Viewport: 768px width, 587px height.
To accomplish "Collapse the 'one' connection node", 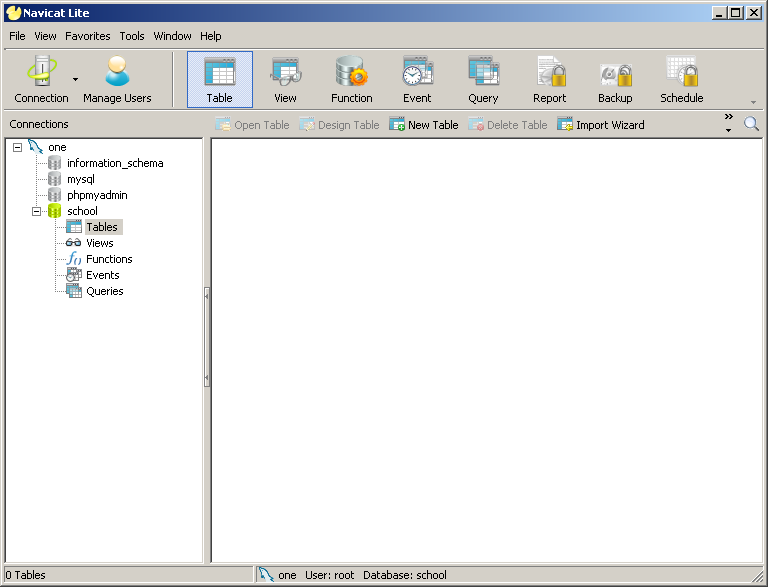I will click(18, 147).
